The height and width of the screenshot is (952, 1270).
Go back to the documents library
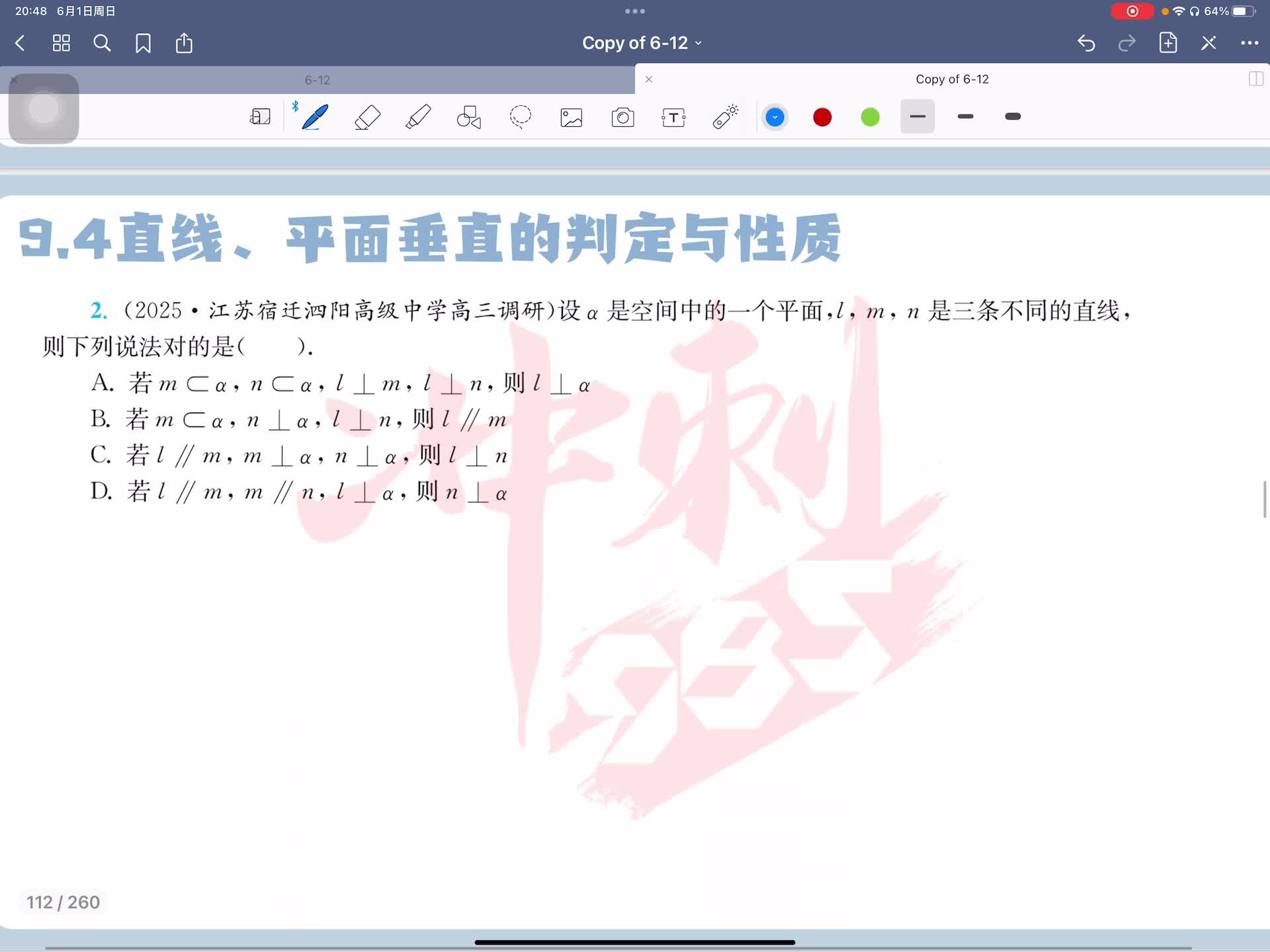pos(21,44)
